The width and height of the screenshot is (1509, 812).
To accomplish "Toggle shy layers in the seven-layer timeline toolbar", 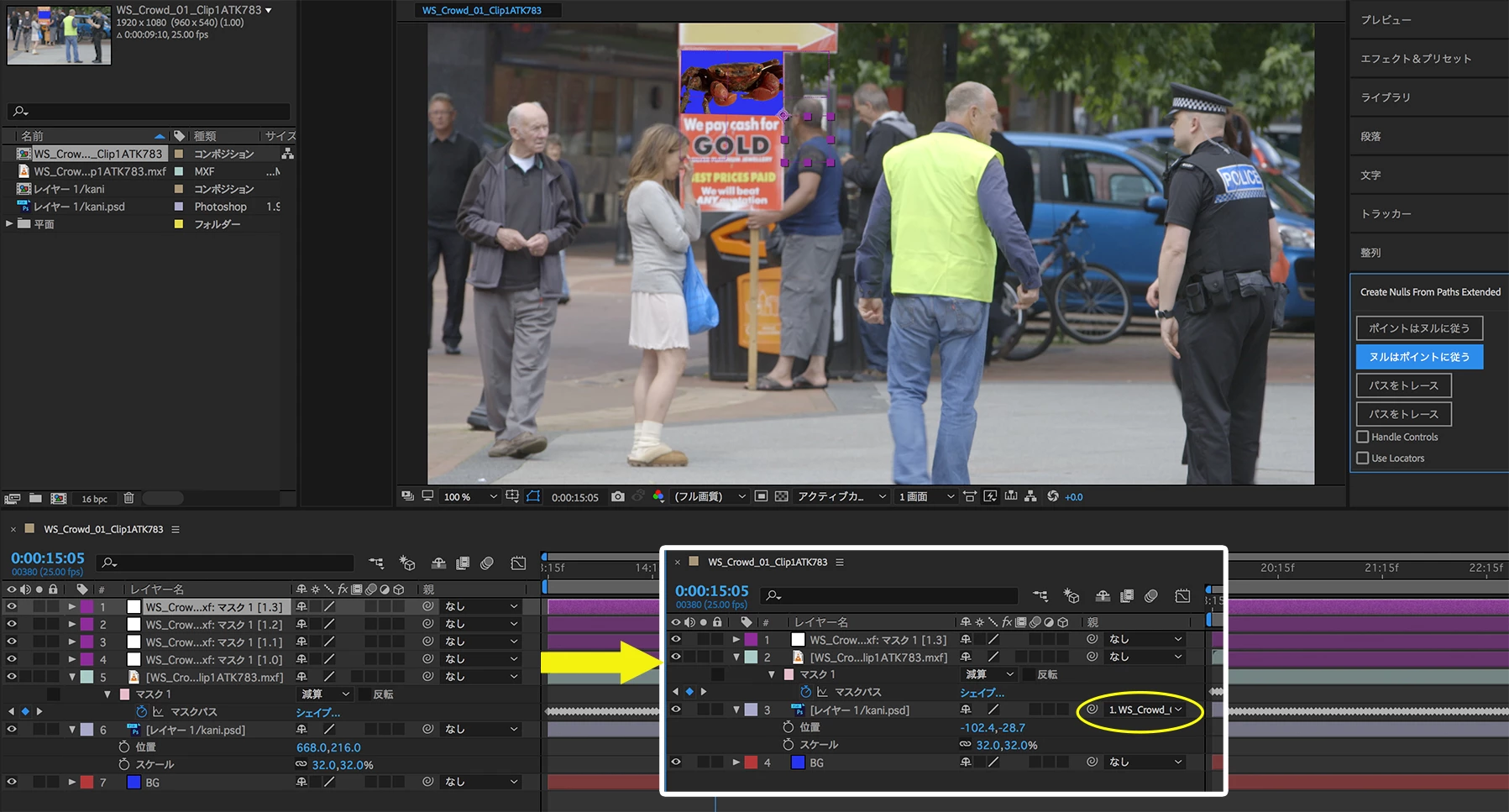I will (438, 563).
